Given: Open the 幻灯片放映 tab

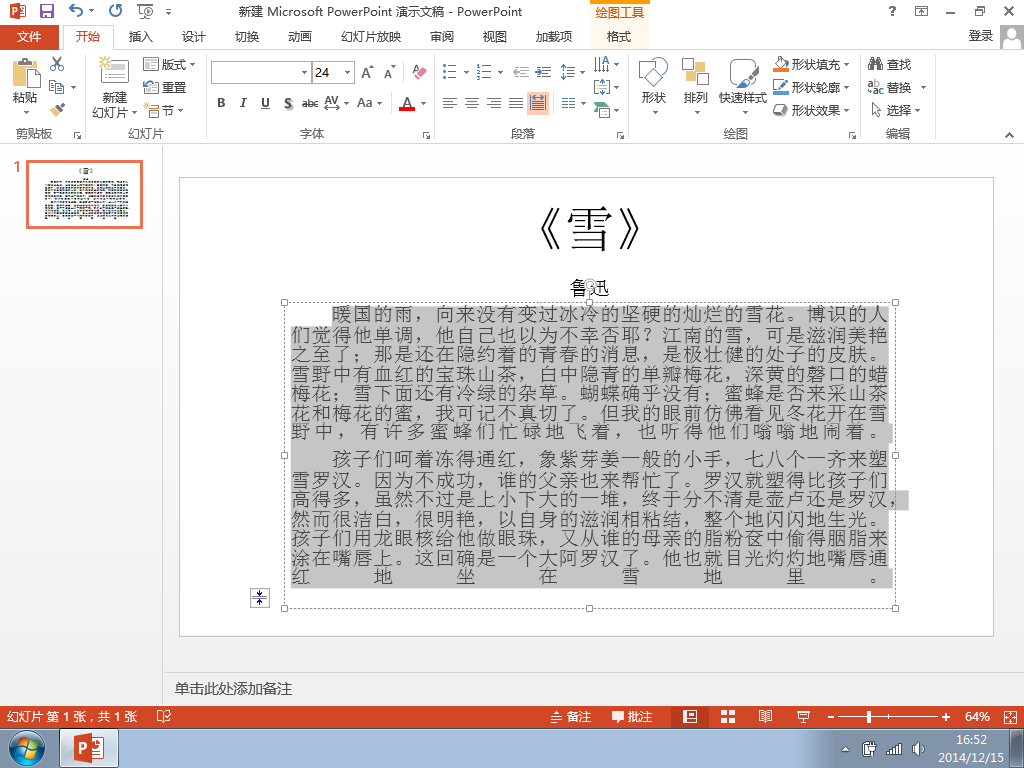Looking at the screenshot, I should 371,37.
